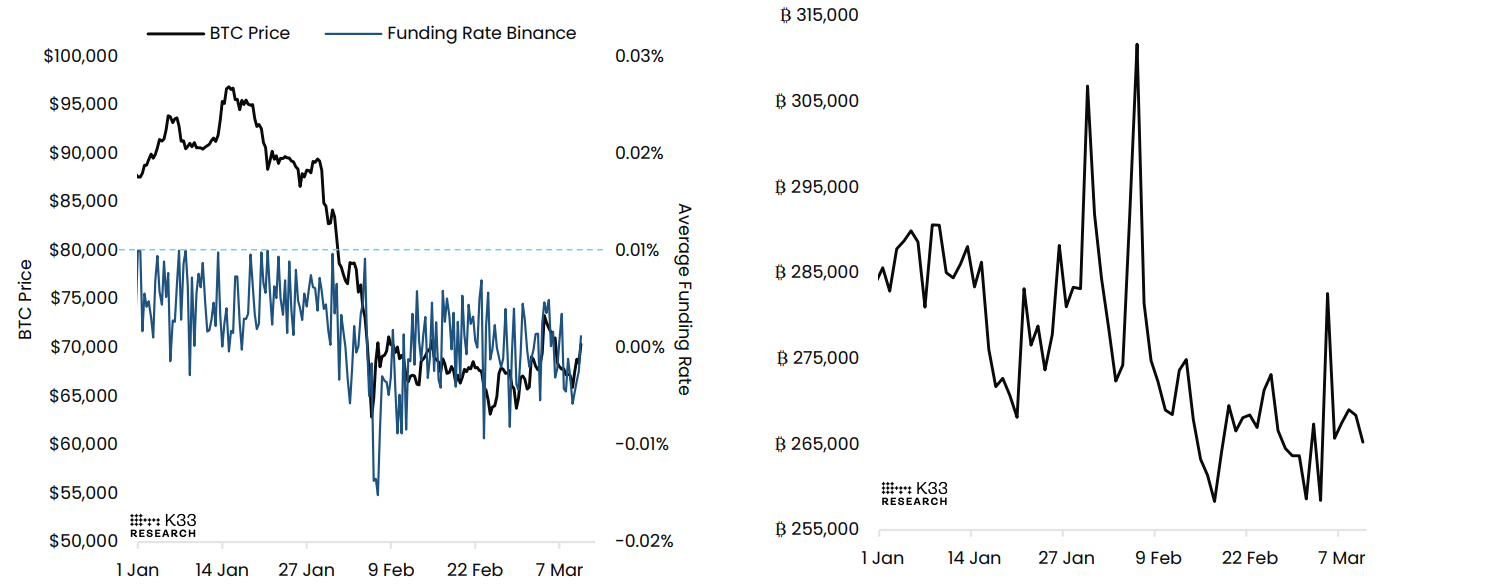Click the black BTC Price legend line swatch

tap(174, 33)
